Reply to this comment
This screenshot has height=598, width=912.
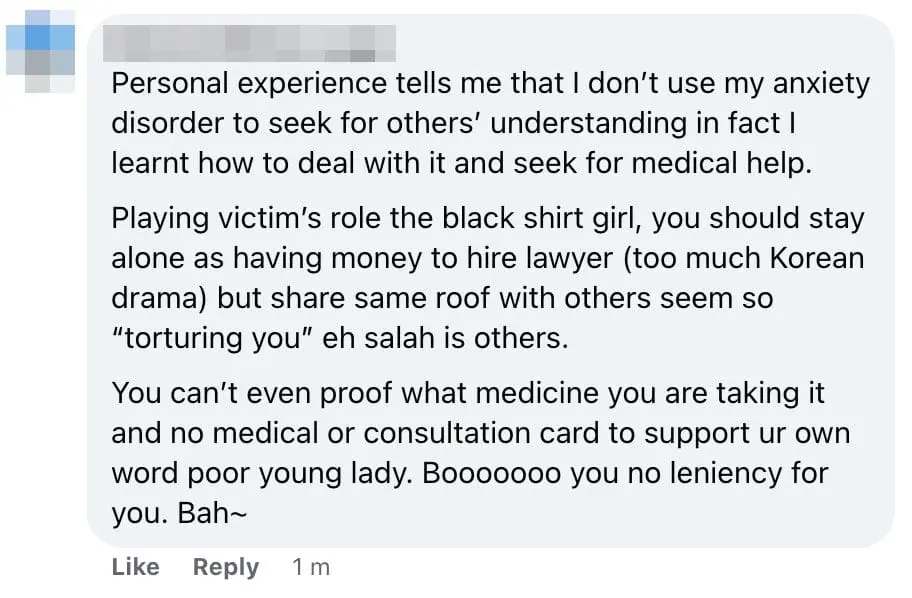[225, 567]
